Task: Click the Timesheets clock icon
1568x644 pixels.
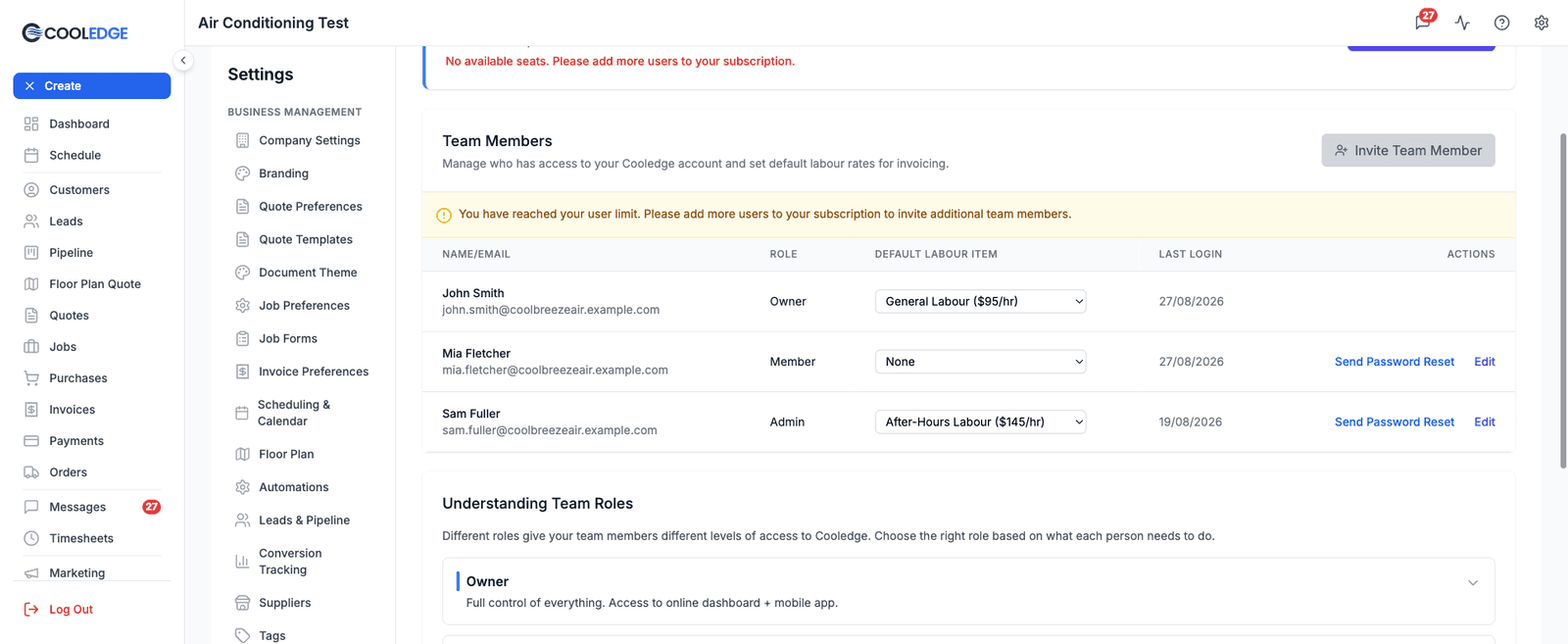Action: coord(31,538)
